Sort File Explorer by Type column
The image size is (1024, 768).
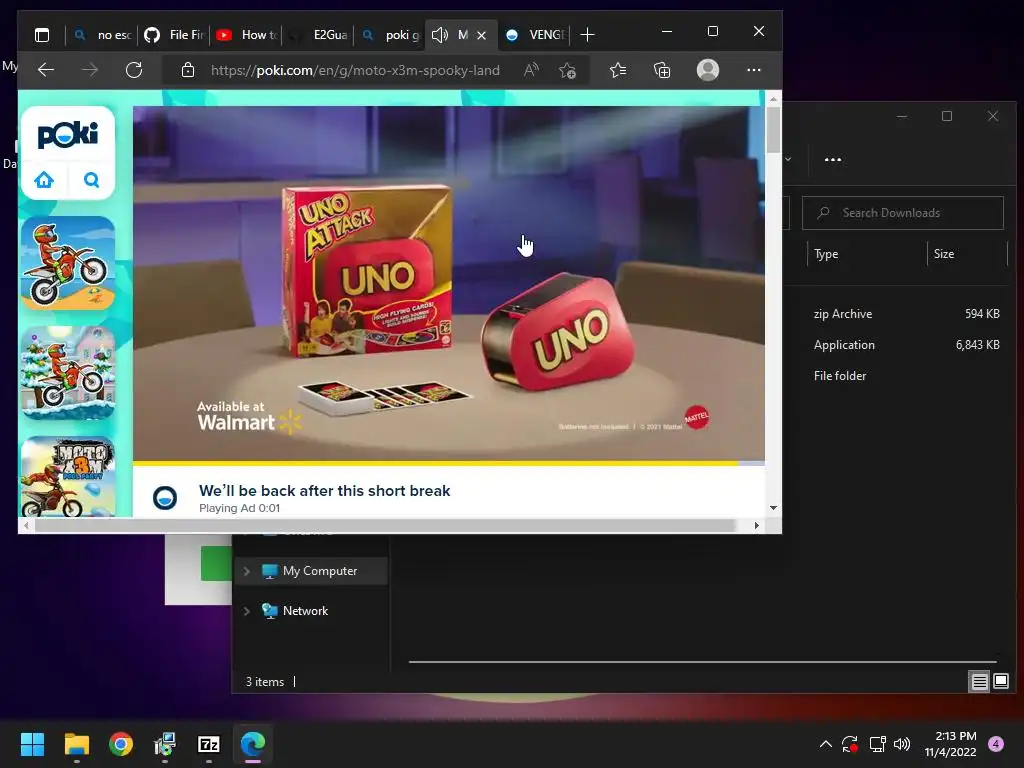point(826,254)
